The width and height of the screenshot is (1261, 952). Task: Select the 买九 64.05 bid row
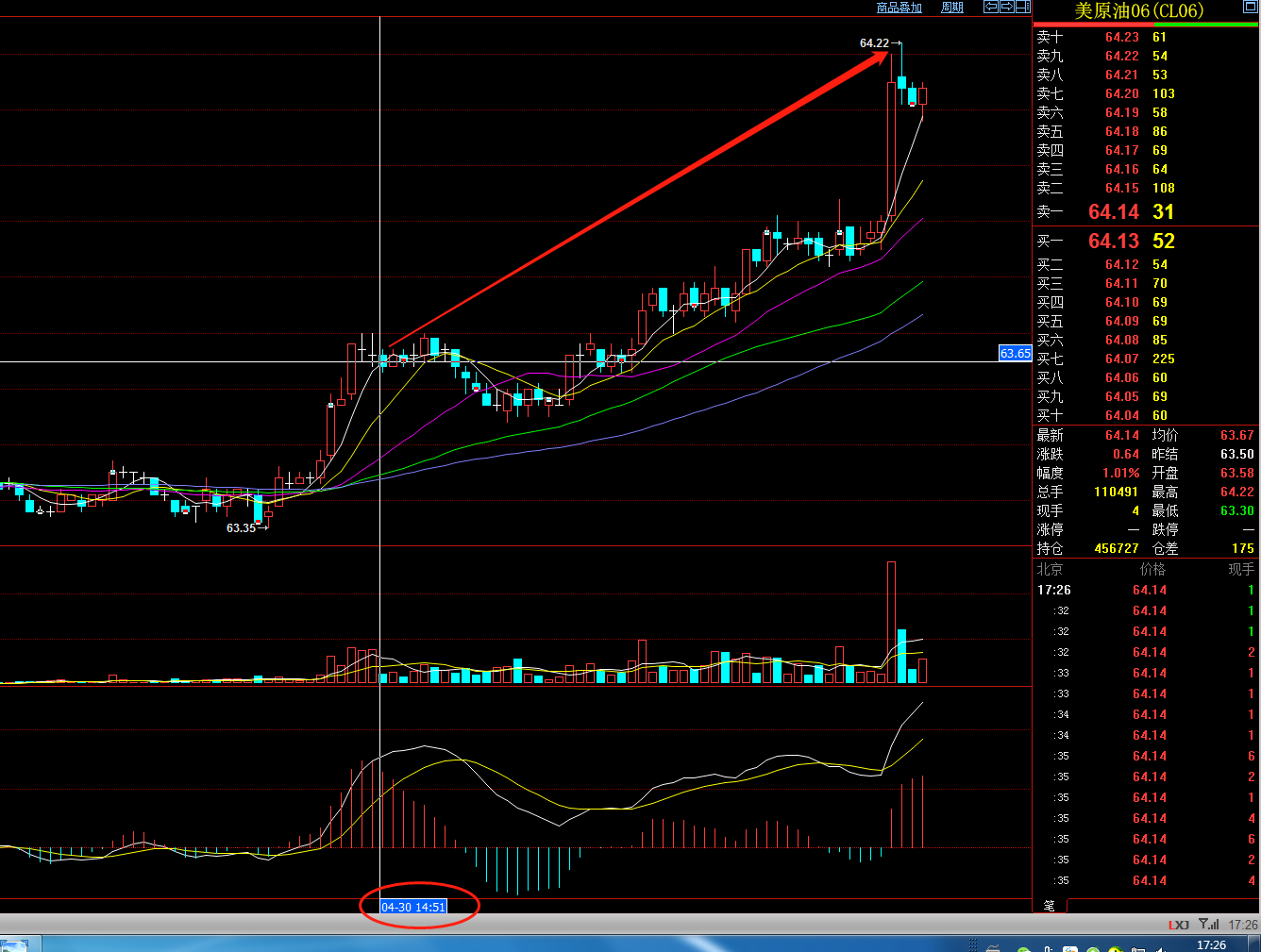point(1146,396)
